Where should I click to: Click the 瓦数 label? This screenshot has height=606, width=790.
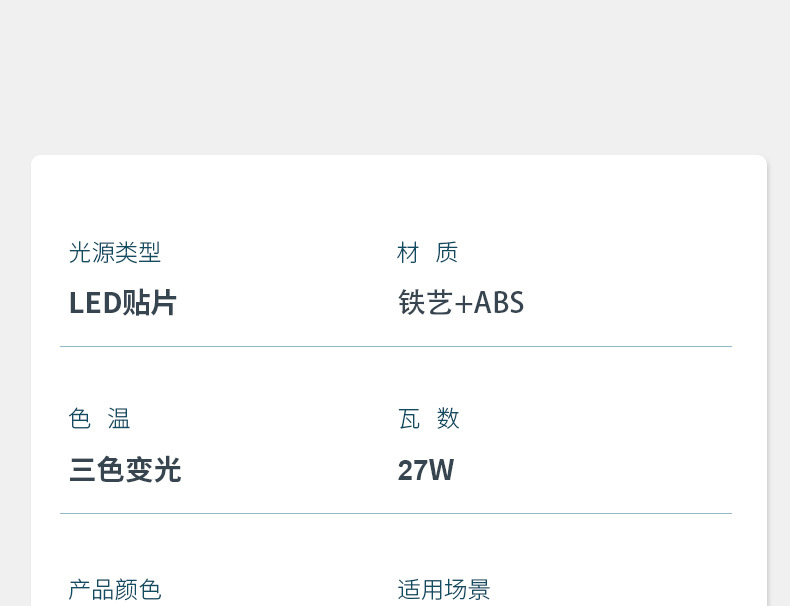428,419
